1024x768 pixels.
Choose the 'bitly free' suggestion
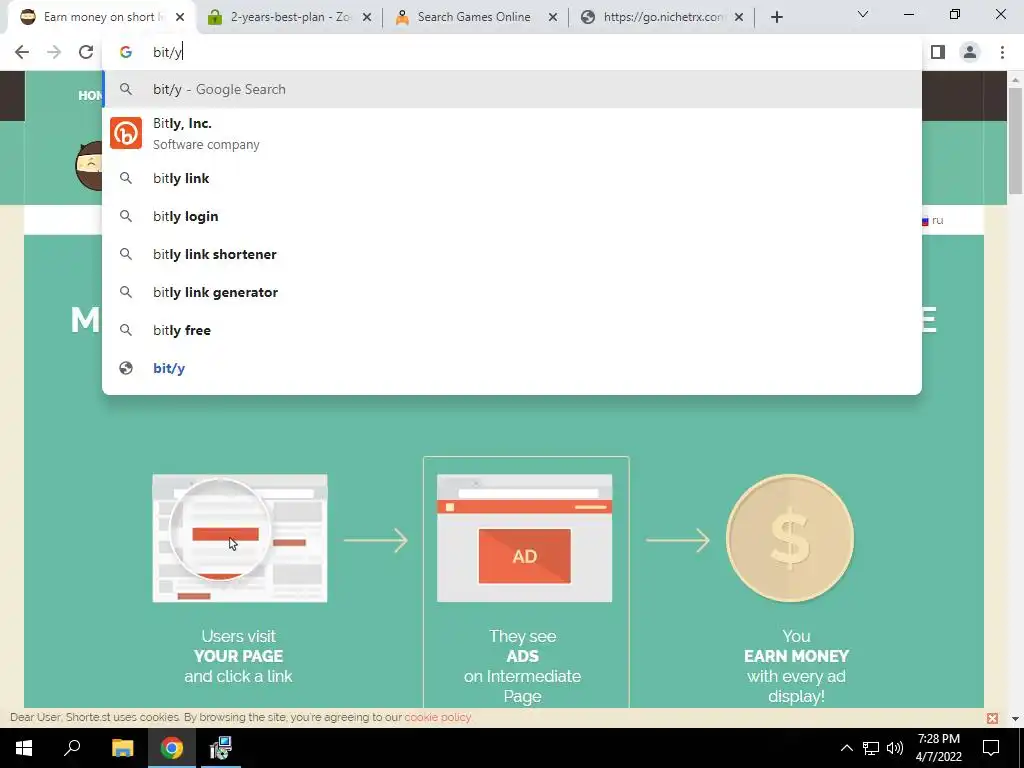[x=512, y=330]
